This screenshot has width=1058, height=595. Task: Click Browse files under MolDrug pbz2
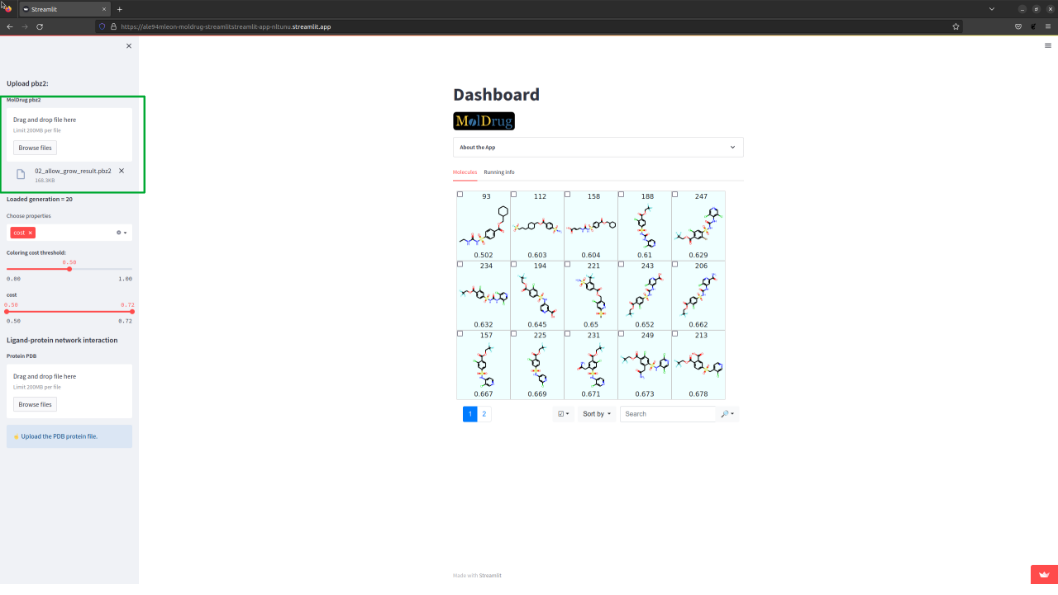coord(35,148)
